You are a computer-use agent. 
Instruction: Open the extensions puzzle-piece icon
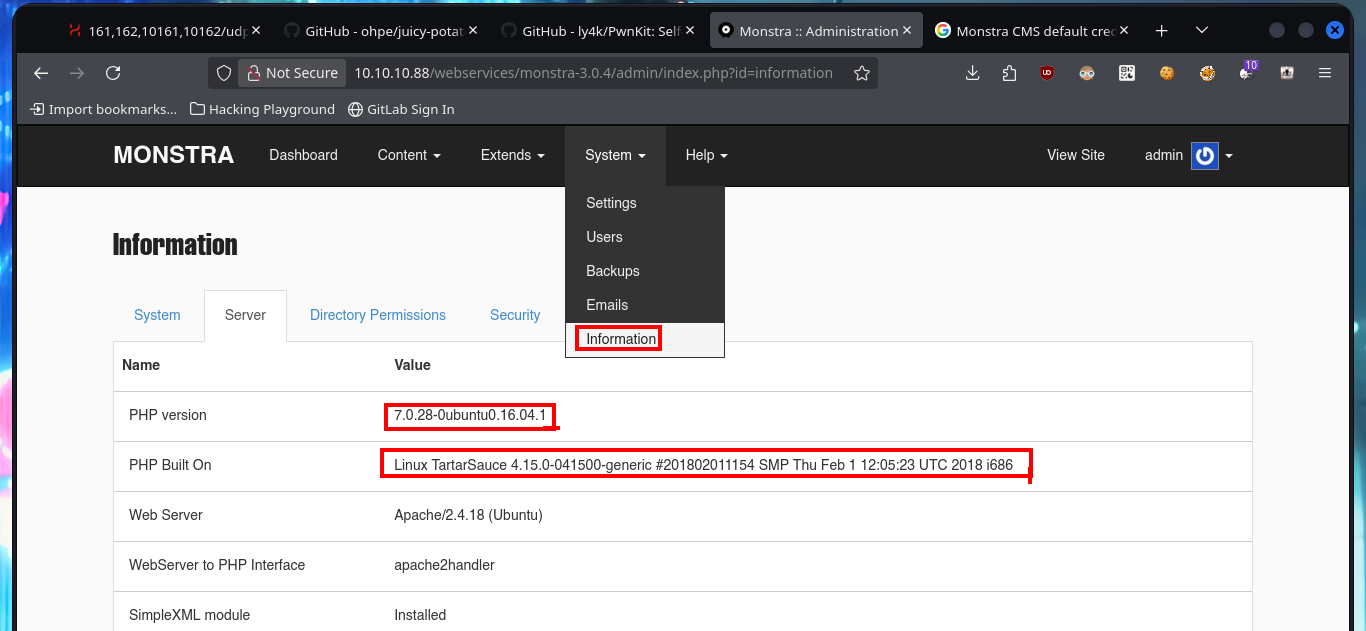point(1009,73)
